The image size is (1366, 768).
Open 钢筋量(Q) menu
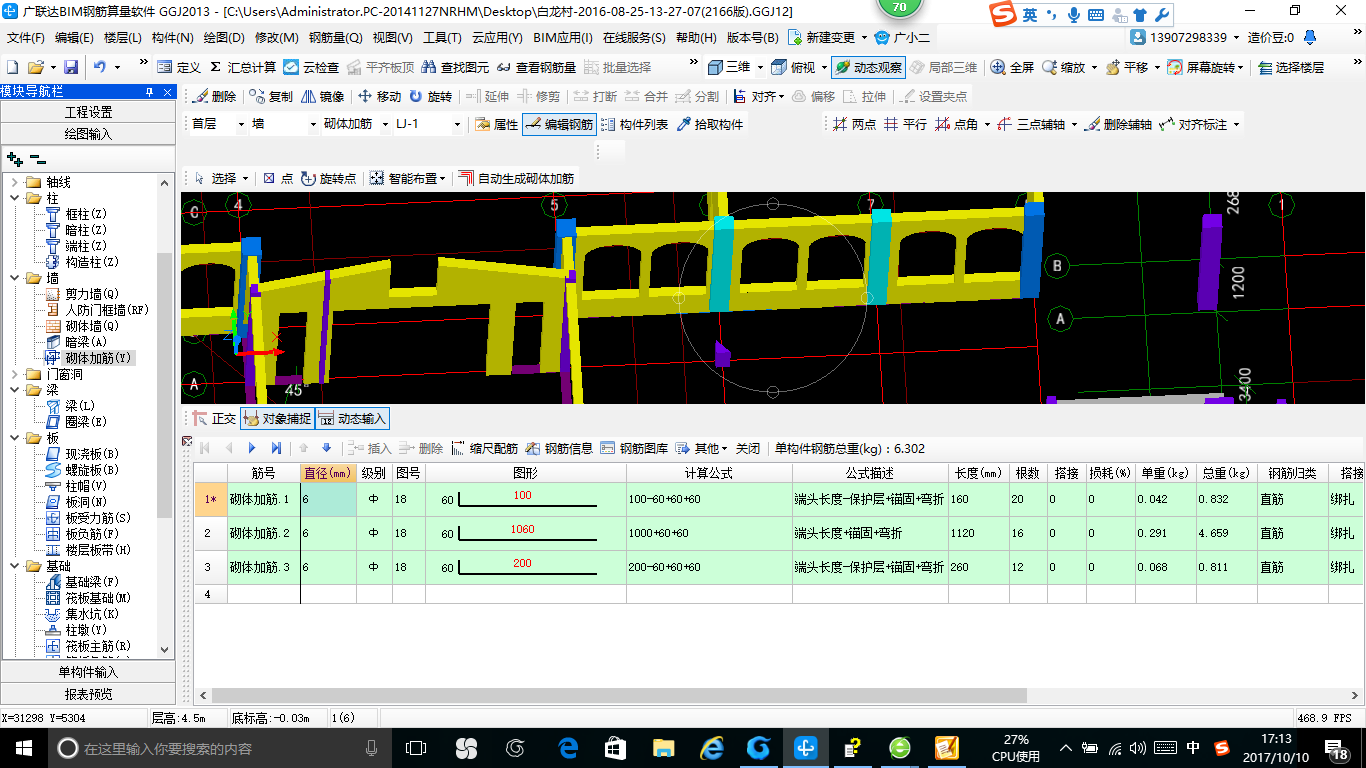335,37
